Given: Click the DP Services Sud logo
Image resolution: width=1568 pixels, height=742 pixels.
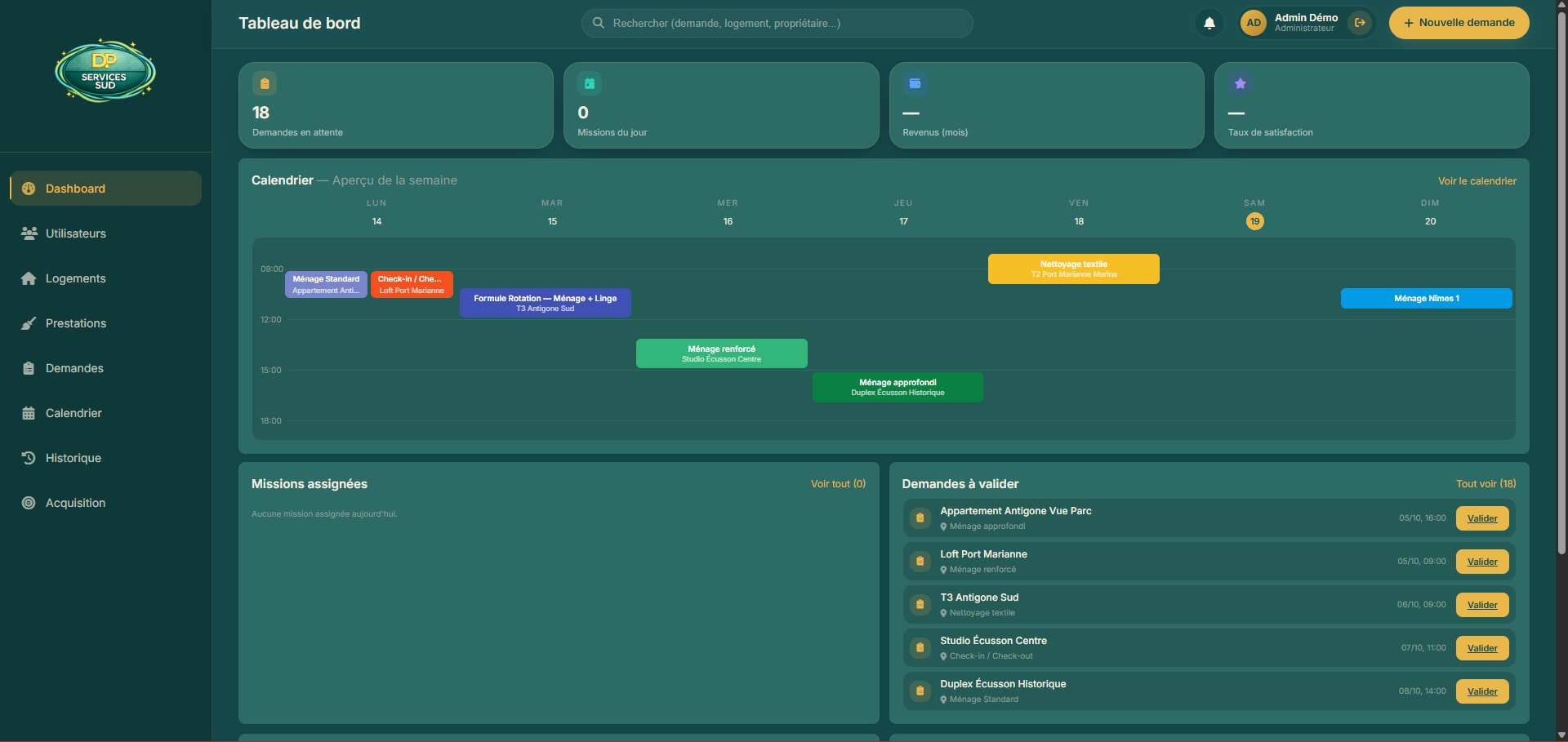Looking at the screenshot, I should tap(105, 71).
